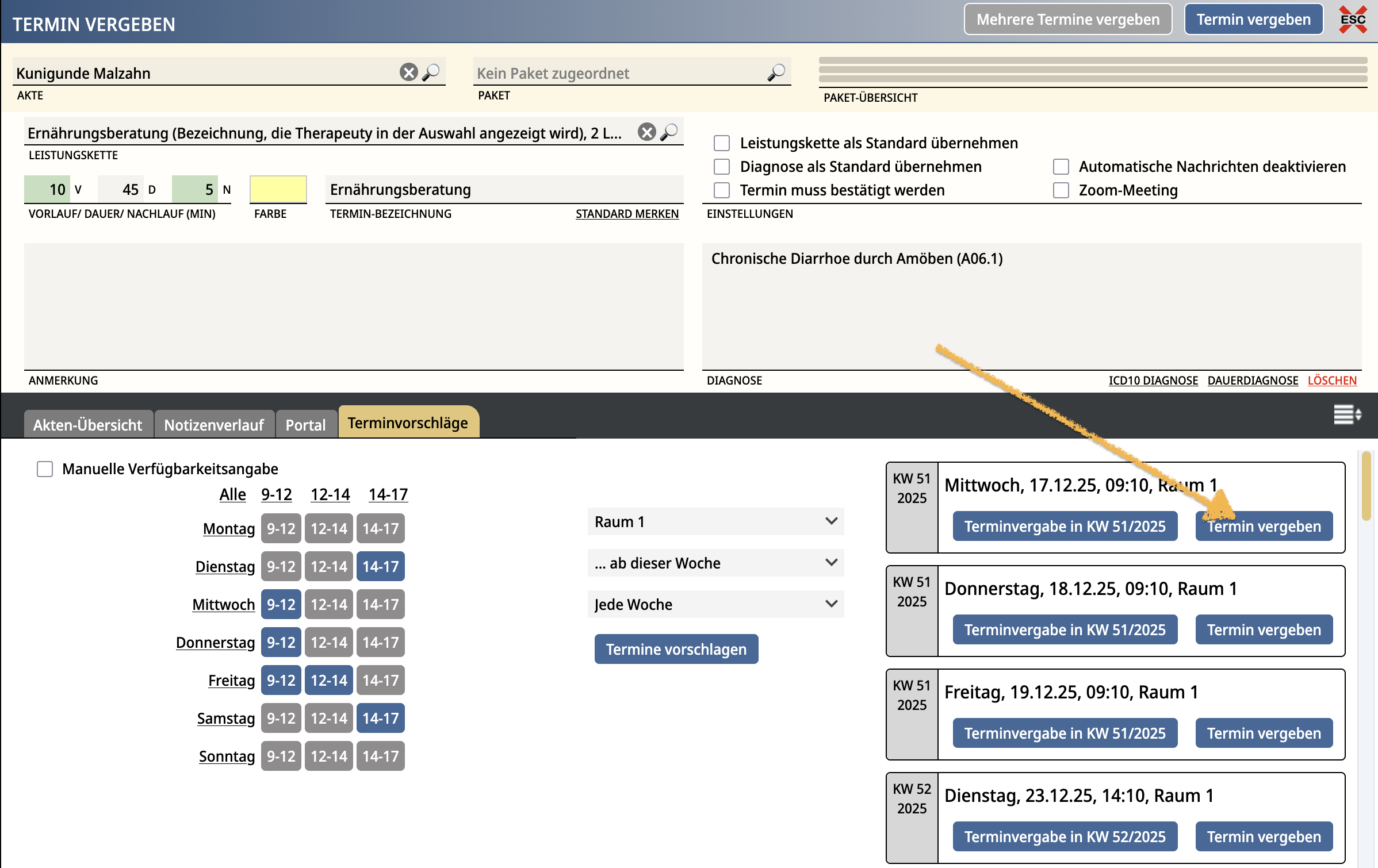Open the list options menu icon
The height and width of the screenshot is (868, 1378).
pos(1347,414)
